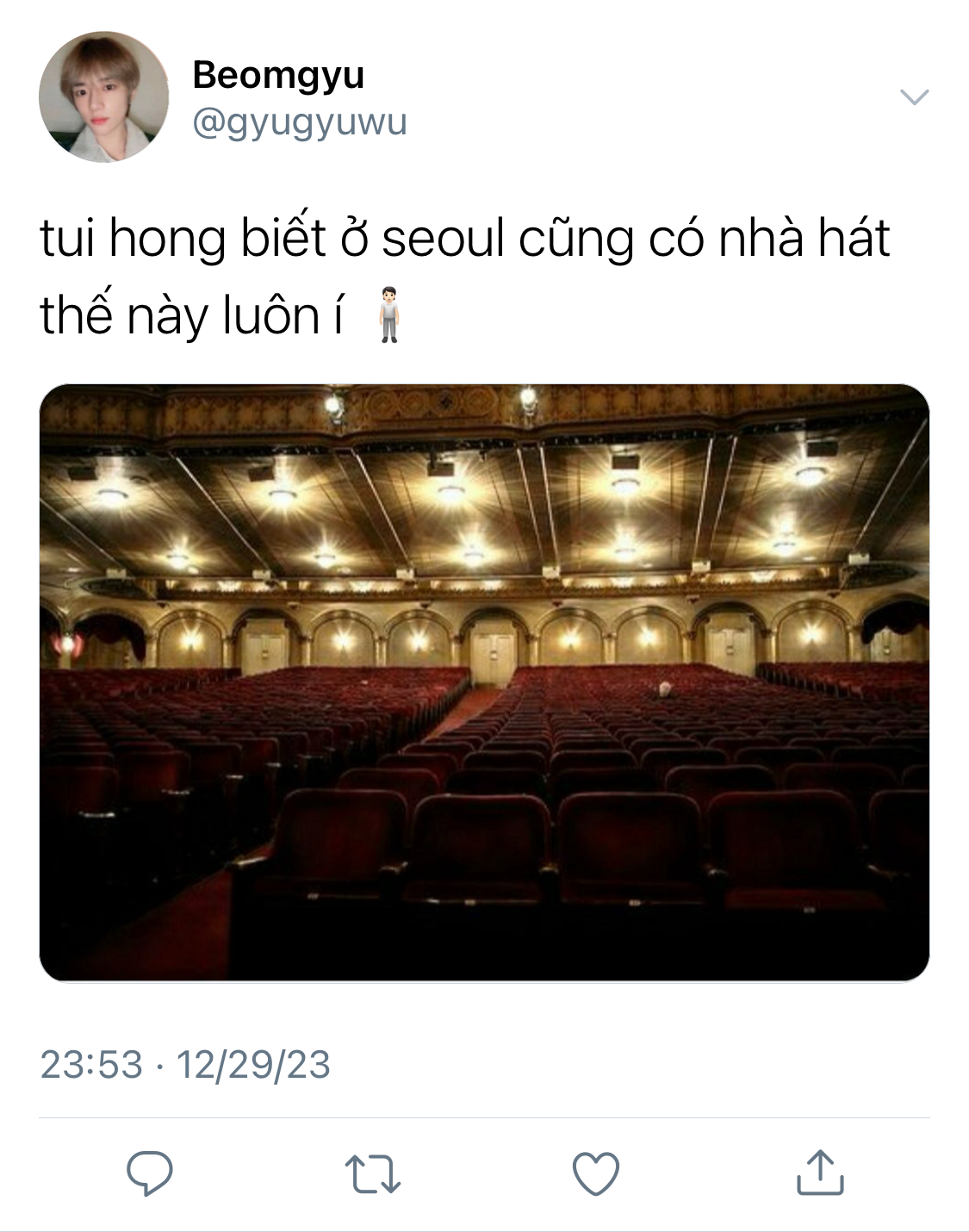Open the empty theater photo attachment
Screen dimensions: 969x1232
(x=484, y=682)
